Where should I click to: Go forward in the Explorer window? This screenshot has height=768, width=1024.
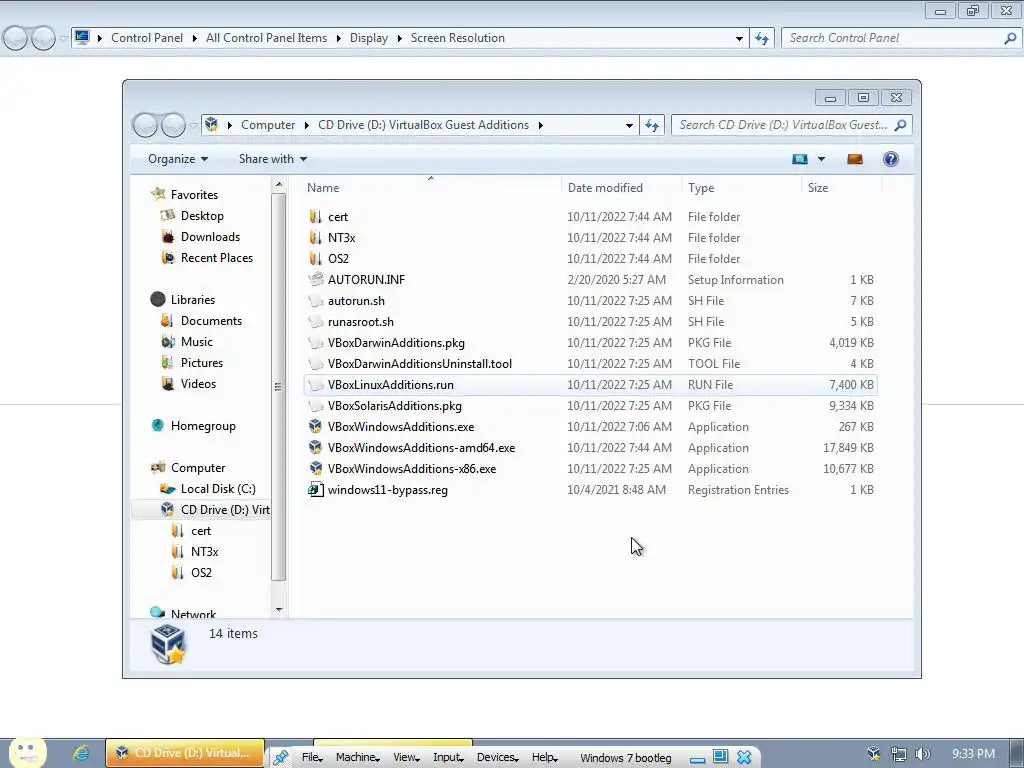173,125
